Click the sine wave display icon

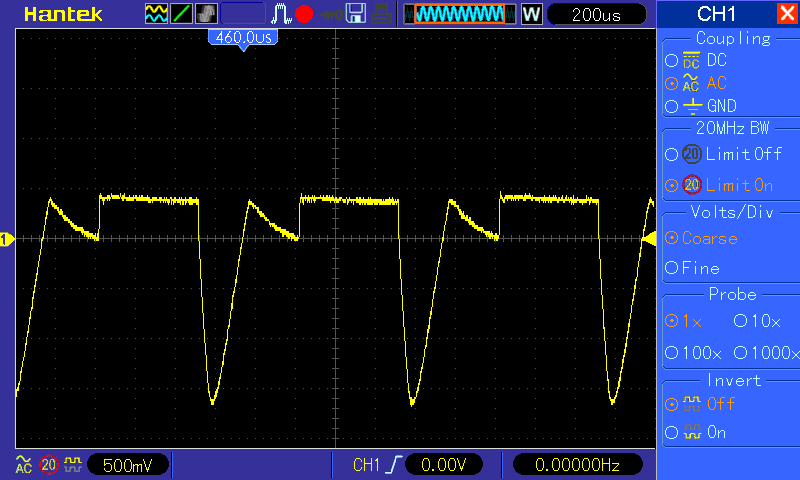[x=156, y=14]
